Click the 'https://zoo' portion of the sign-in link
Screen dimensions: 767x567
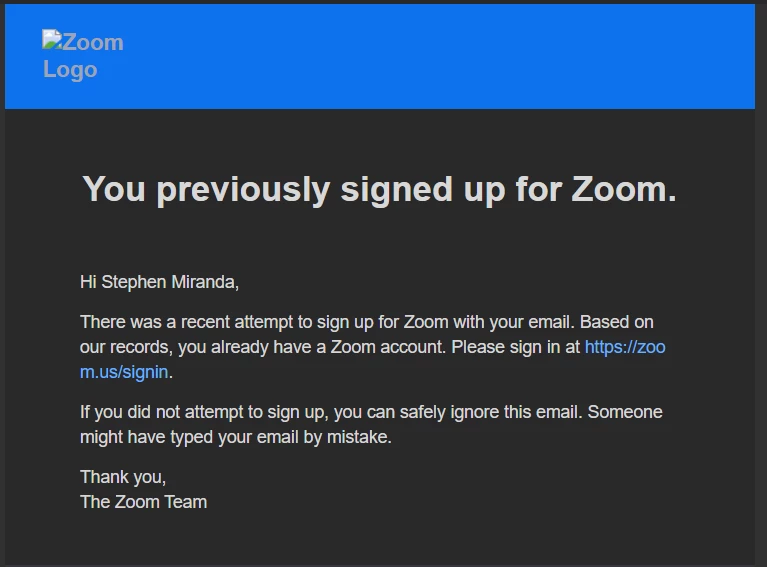625,347
